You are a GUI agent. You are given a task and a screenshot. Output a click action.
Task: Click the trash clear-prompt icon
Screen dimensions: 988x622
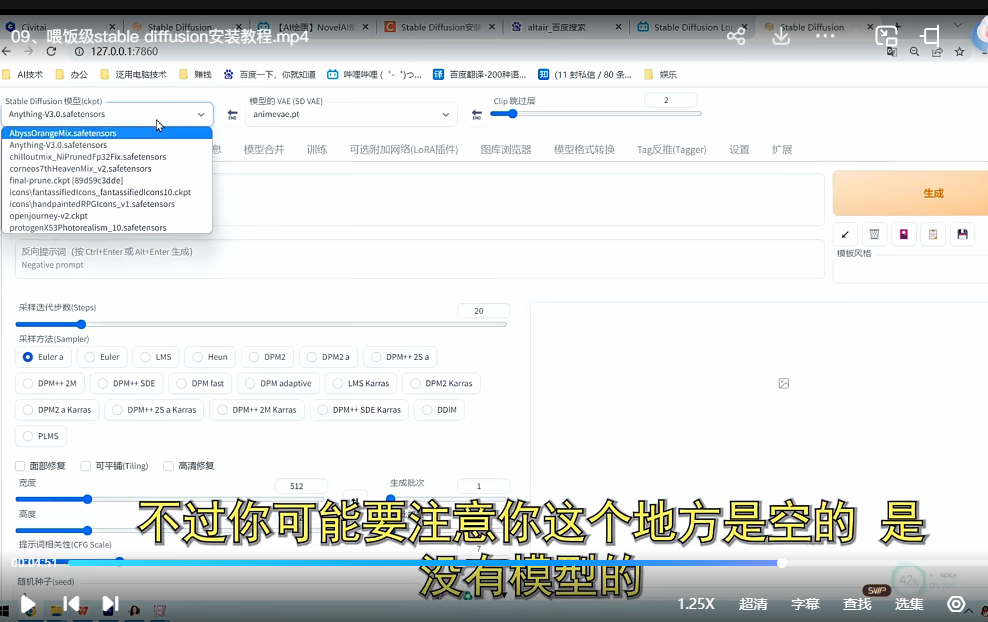click(874, 234)
